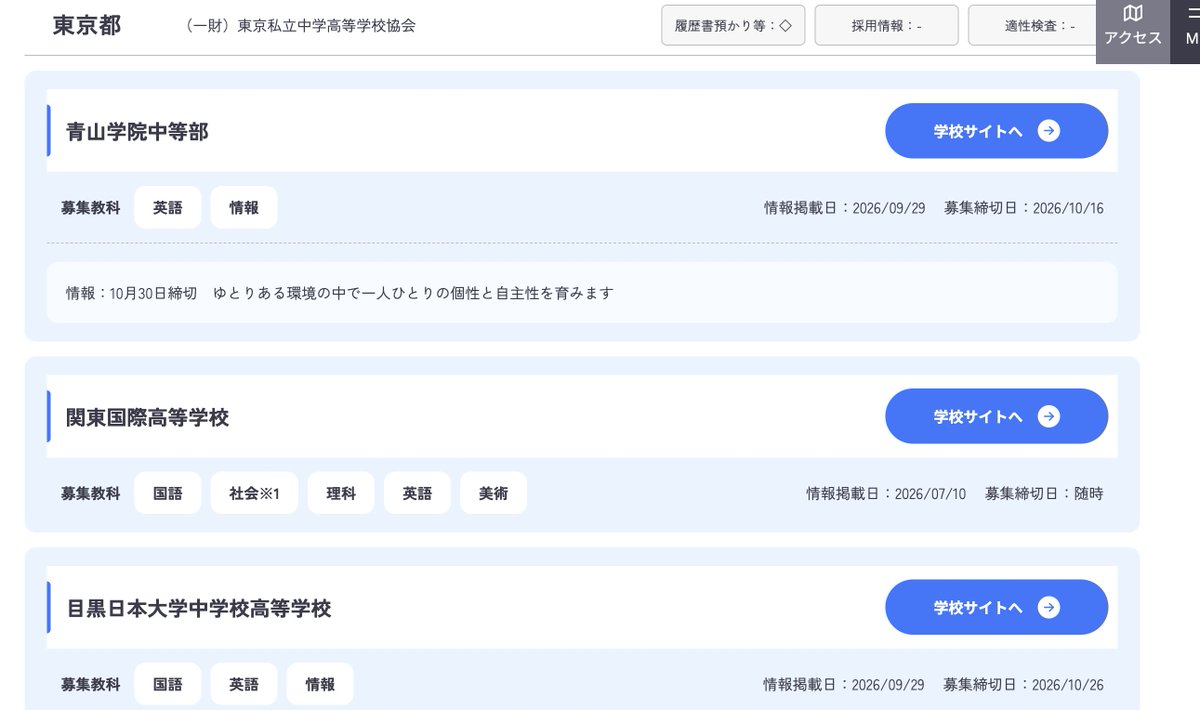
Task: Select the 情報 tag under 青山学院中等部
Action: [244, 208]
